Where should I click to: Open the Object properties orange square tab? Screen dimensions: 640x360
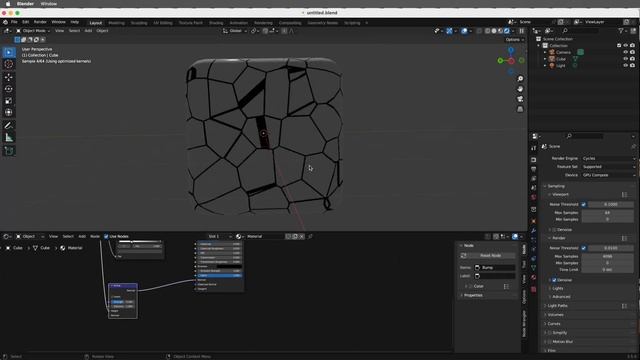533,221
